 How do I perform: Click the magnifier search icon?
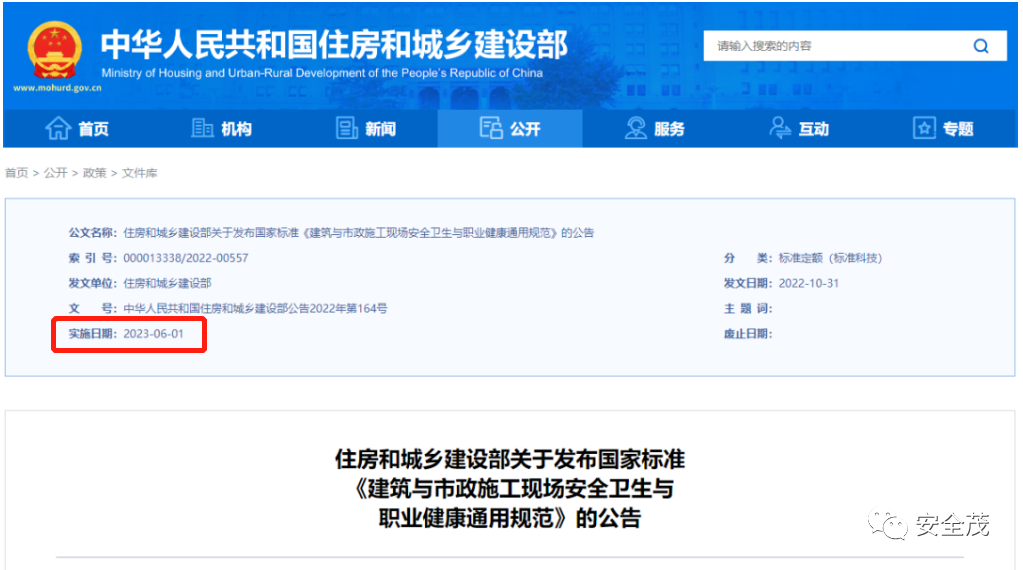[x=980, y=46]
